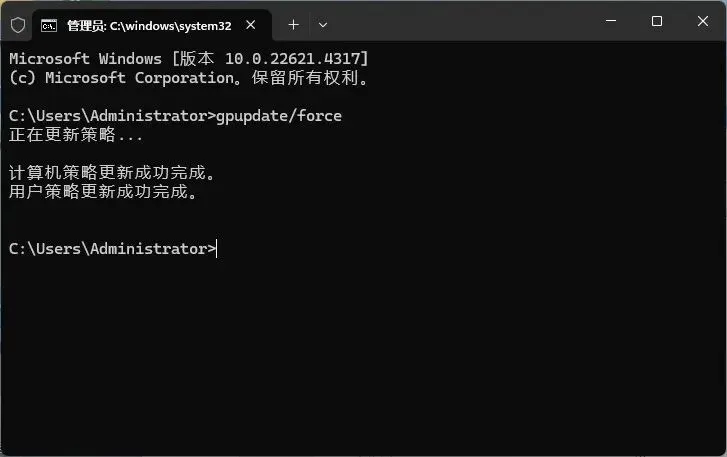Click the 正在更新策略... output line

click(76, 135)
